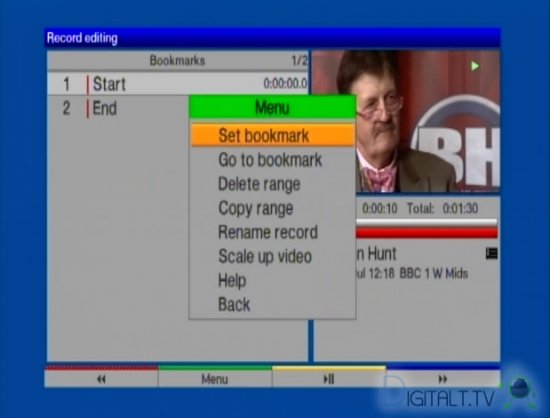Choose Copy range menu item
550x418 pixels.
pos(255,208)
